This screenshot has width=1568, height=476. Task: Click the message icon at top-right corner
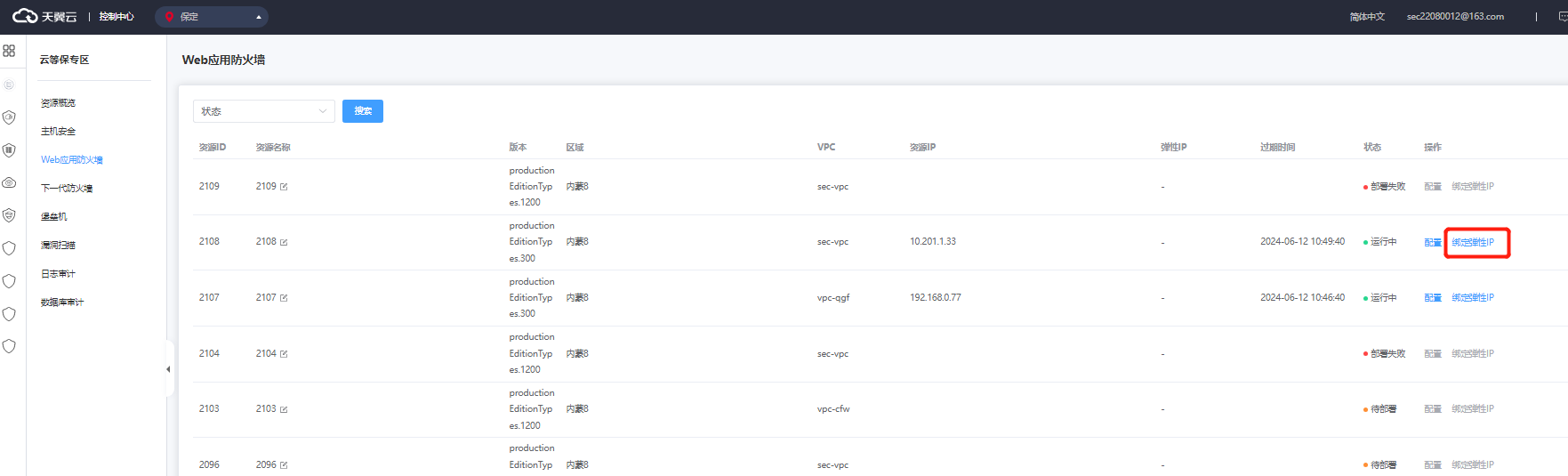[x=1563, y=17]
